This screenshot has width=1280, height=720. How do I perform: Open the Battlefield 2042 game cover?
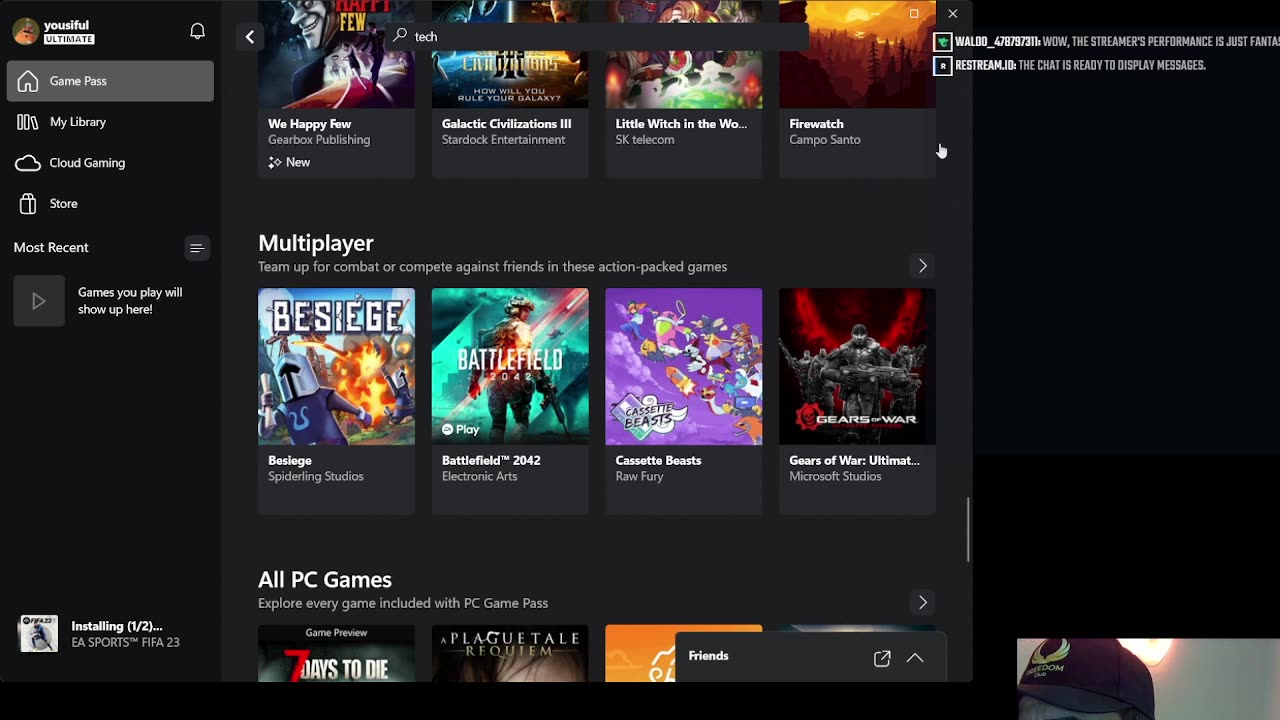tap(510, 366)
